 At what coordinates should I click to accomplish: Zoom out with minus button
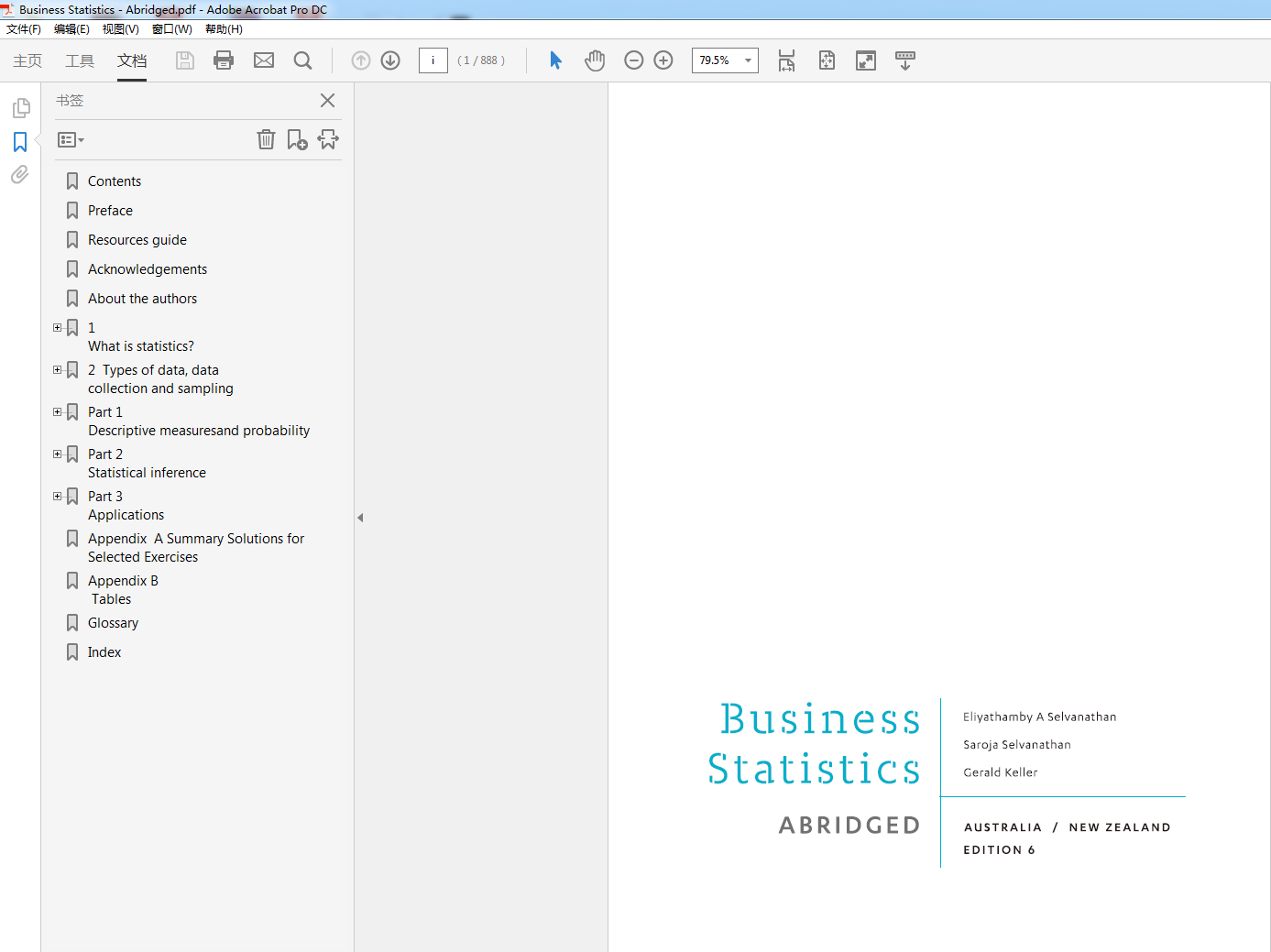click(x=633, y=60)
